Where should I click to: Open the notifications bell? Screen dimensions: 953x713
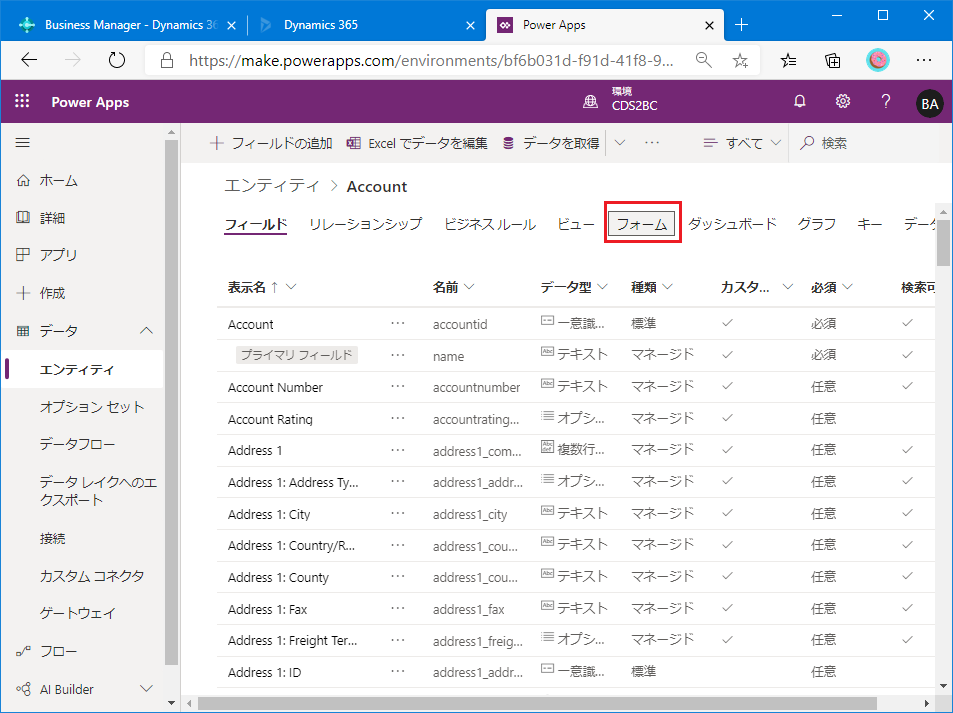[x=800, y=102]
